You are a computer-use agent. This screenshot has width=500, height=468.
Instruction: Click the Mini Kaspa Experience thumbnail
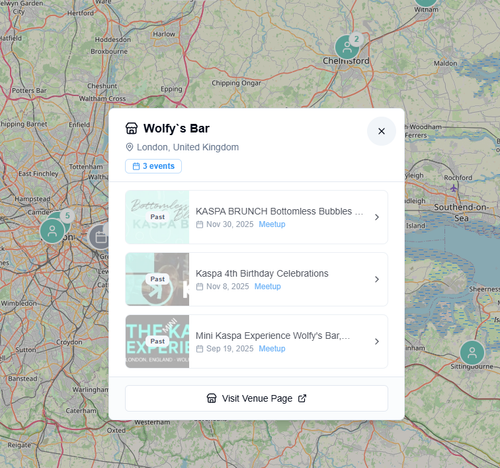(157, 341)
